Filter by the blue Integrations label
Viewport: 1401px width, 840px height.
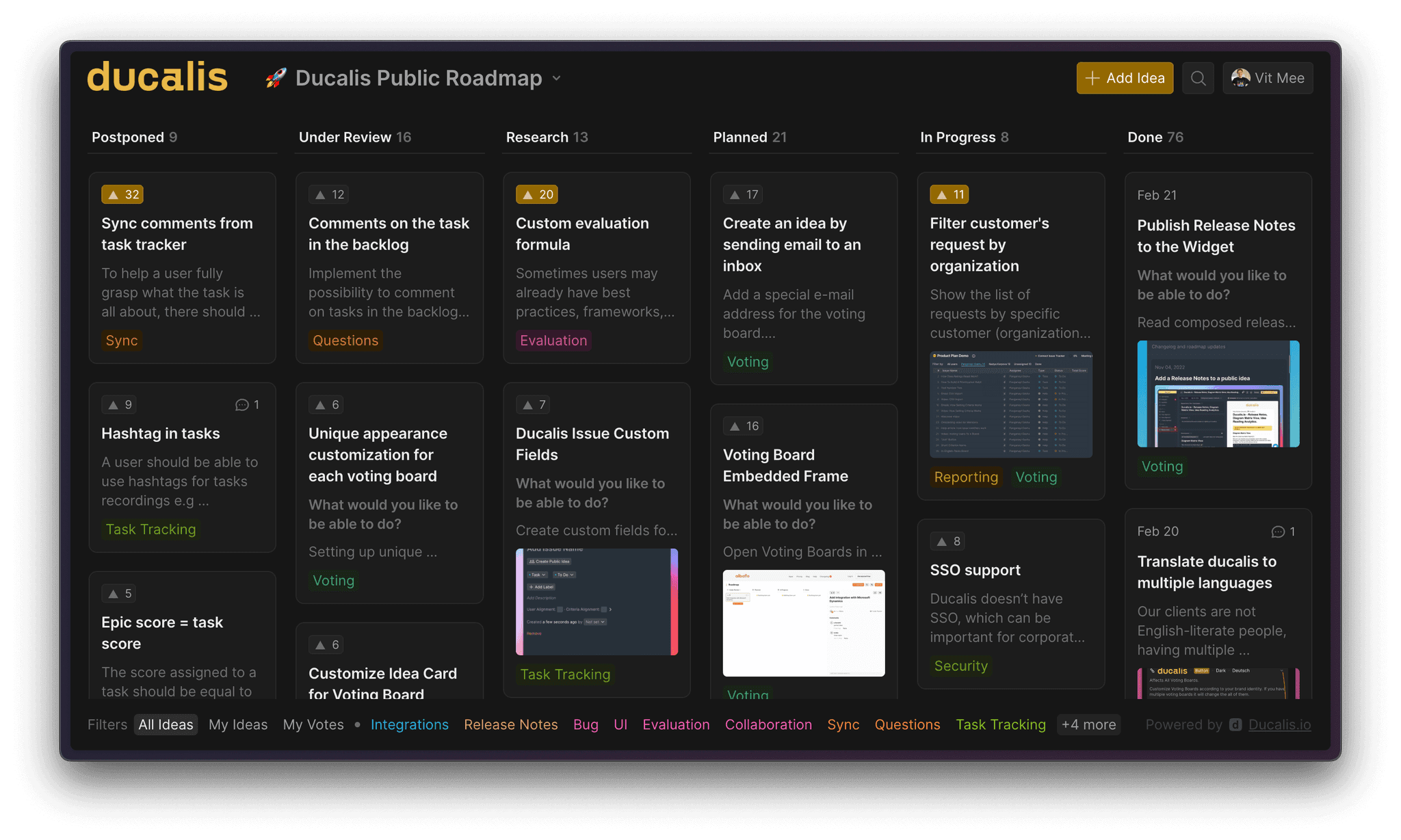tap(409, 724)
